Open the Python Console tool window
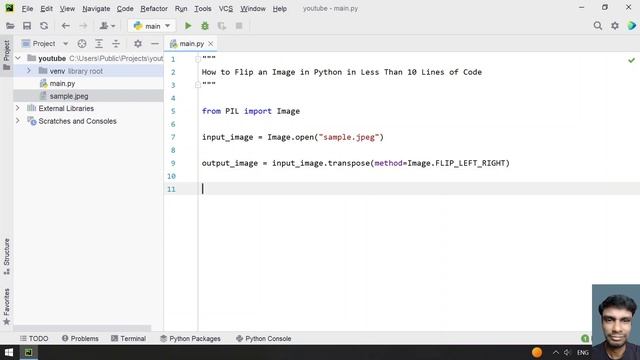This screenshot has width=640, height=360. click(264, 338)
